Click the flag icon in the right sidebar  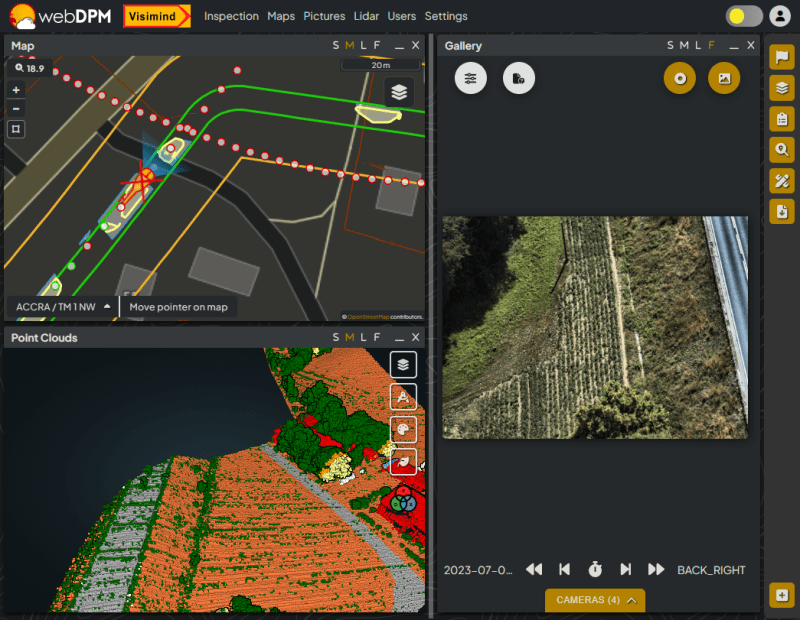pyautogui.click(x=781, y=56)
